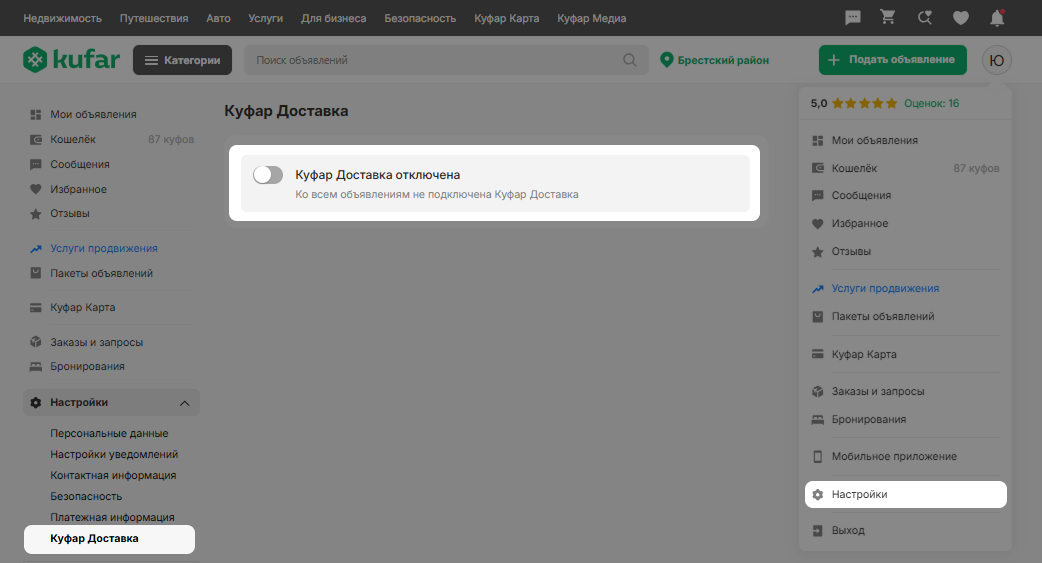The height and width of the screenshot is (563, 1042).
Task: Collapse the Настройки section chevron in sidebar
Action: point(184,403)
